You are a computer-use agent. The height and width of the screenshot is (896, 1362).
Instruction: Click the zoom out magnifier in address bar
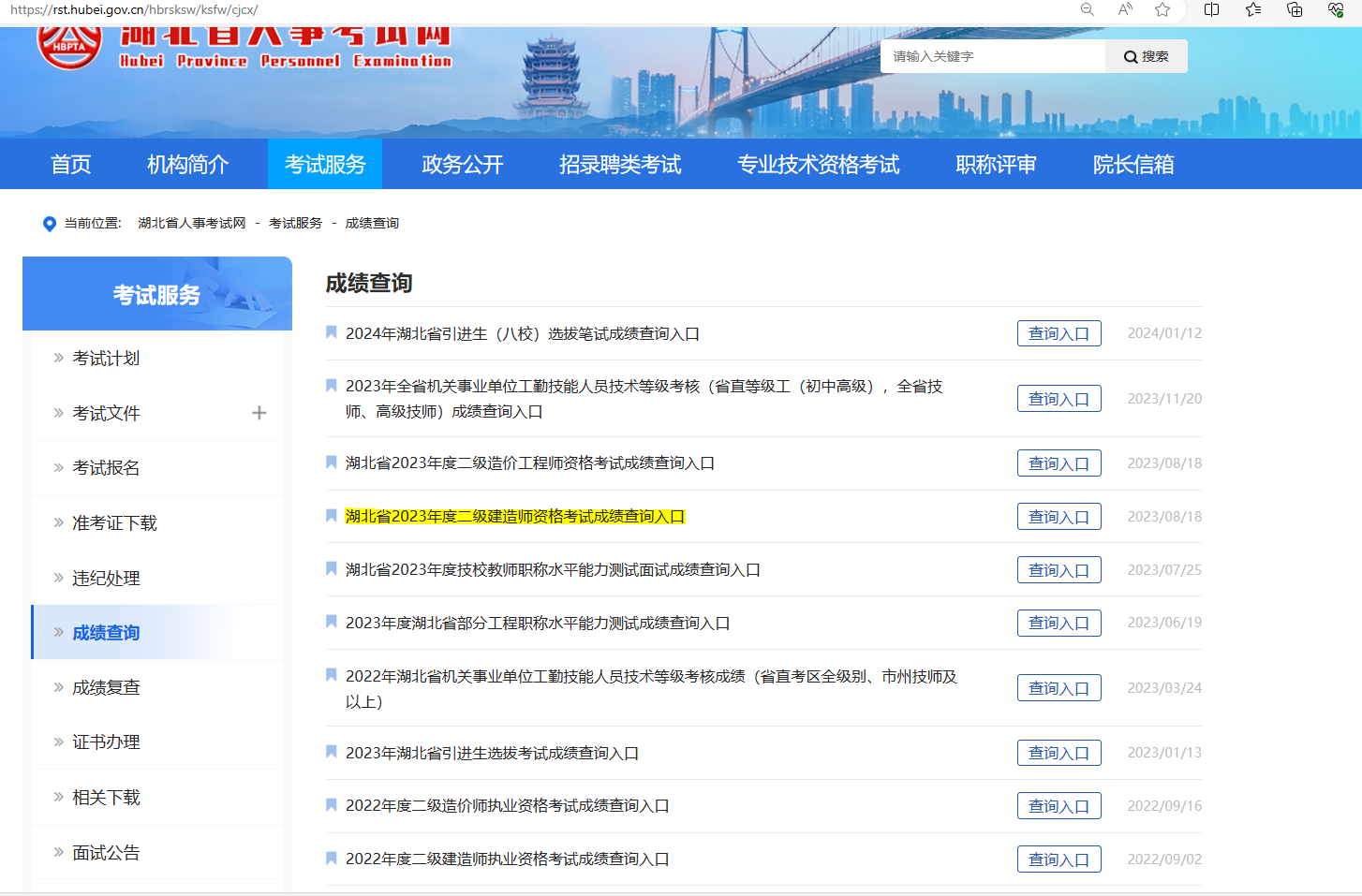(x=1087, y=9)
